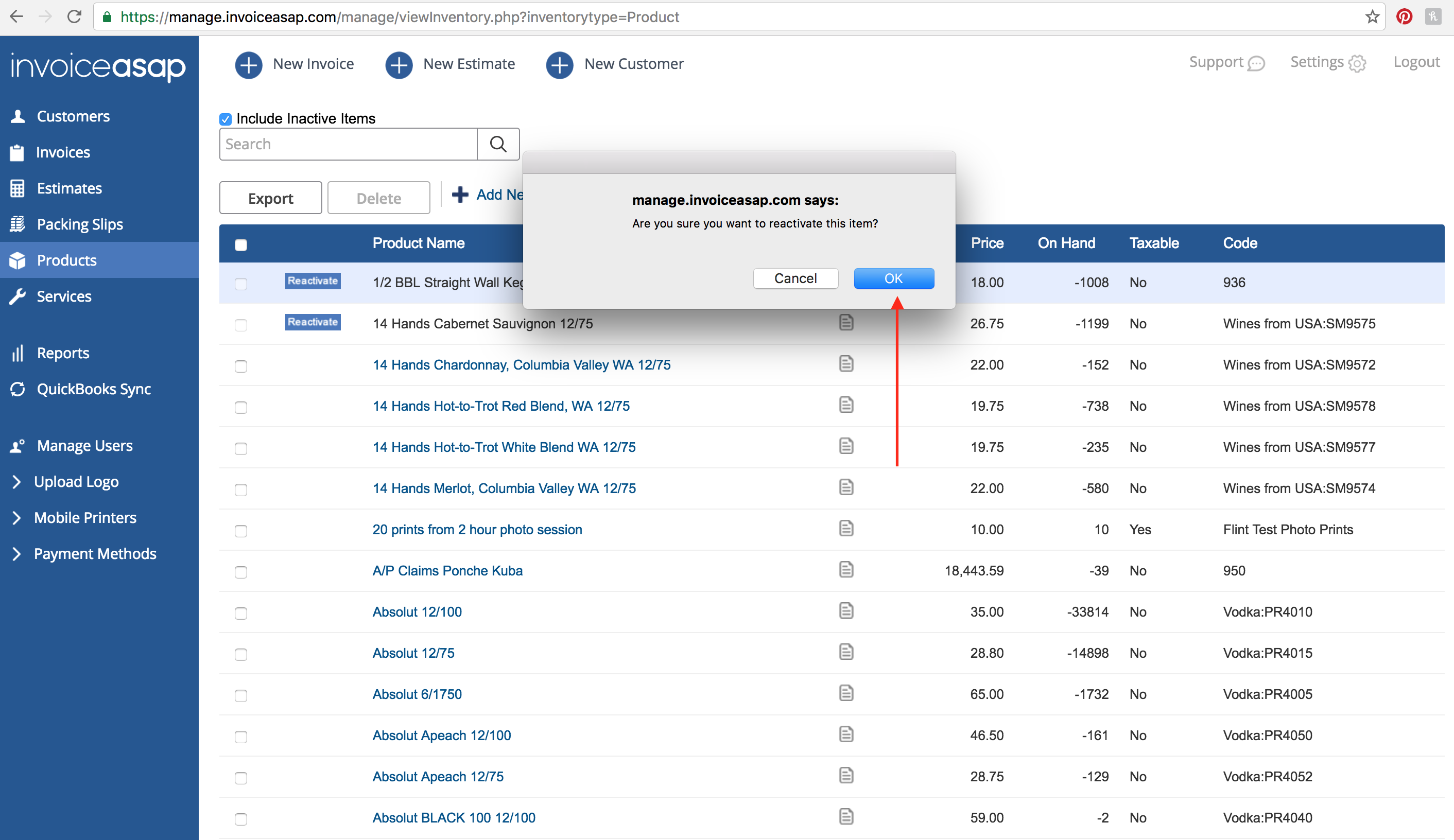Click the browser back arrow
1454x840 pixels.
point(16,17)
